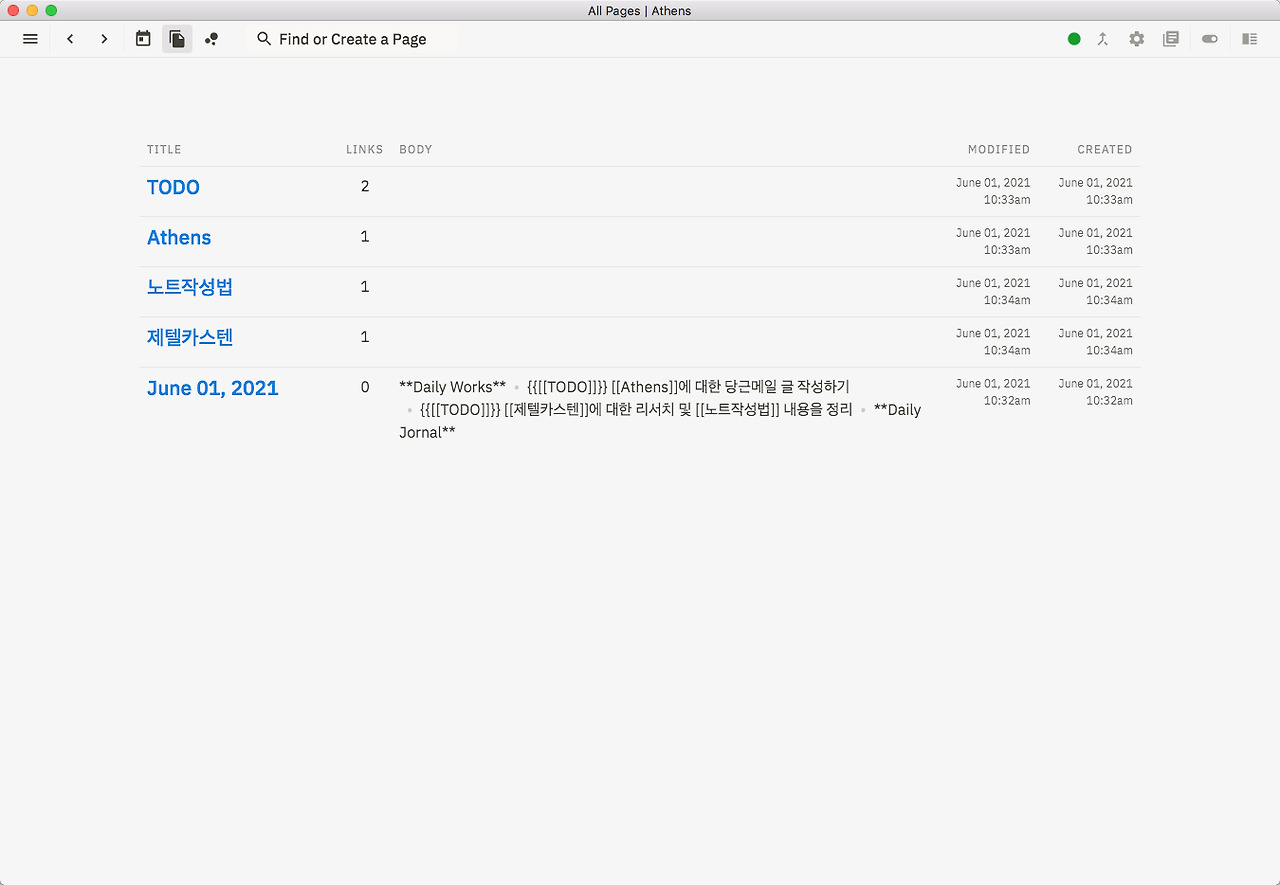Sort pages by the TITLE column header
Image resolution: width=1280 pixels, height=885 pixels.
coord(164,150)
